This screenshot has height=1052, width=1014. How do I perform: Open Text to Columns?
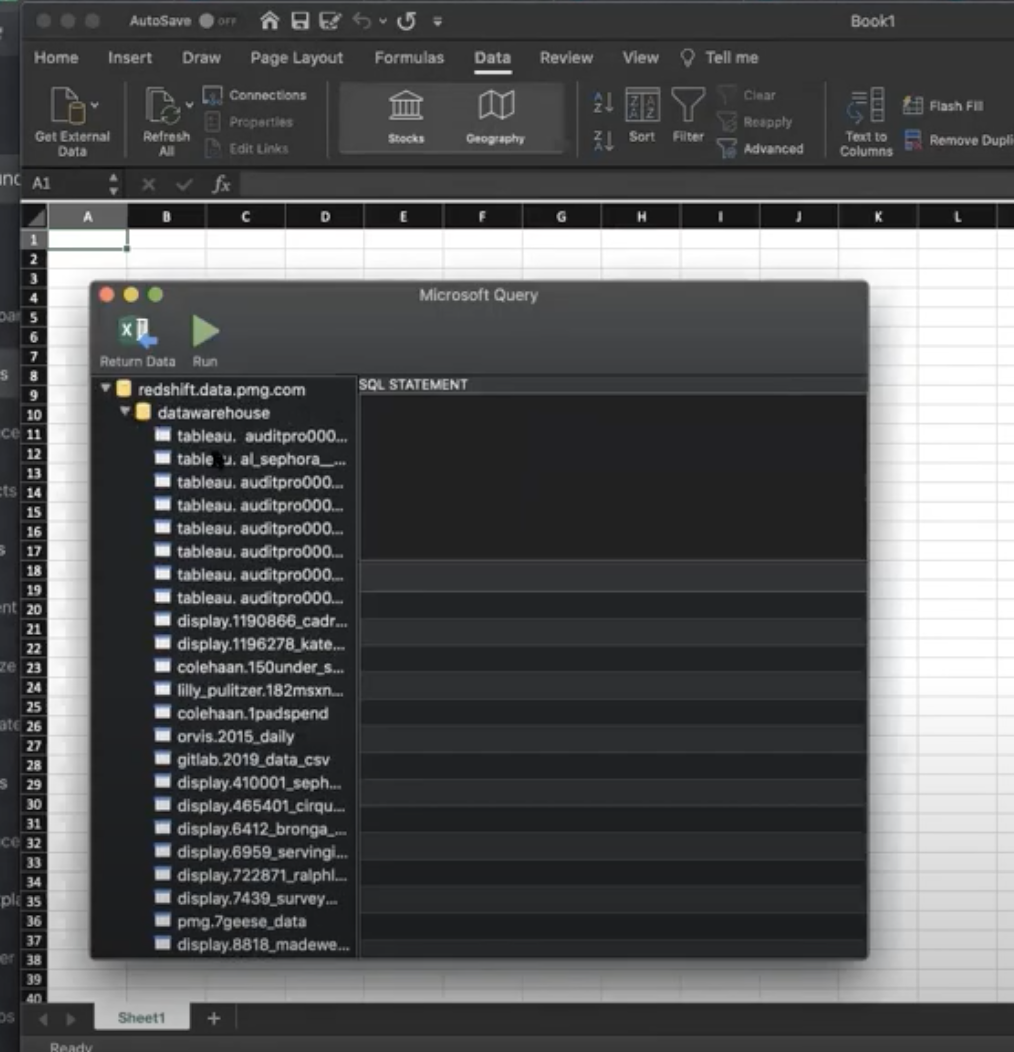866,122
